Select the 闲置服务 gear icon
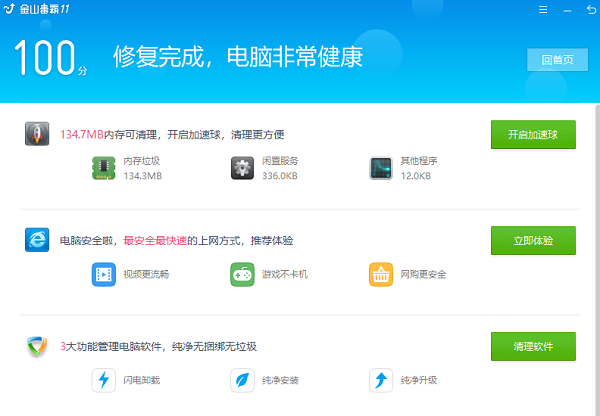Image resolution: width=600 pixels, height=416 pixels. click(x=242, y=168)
